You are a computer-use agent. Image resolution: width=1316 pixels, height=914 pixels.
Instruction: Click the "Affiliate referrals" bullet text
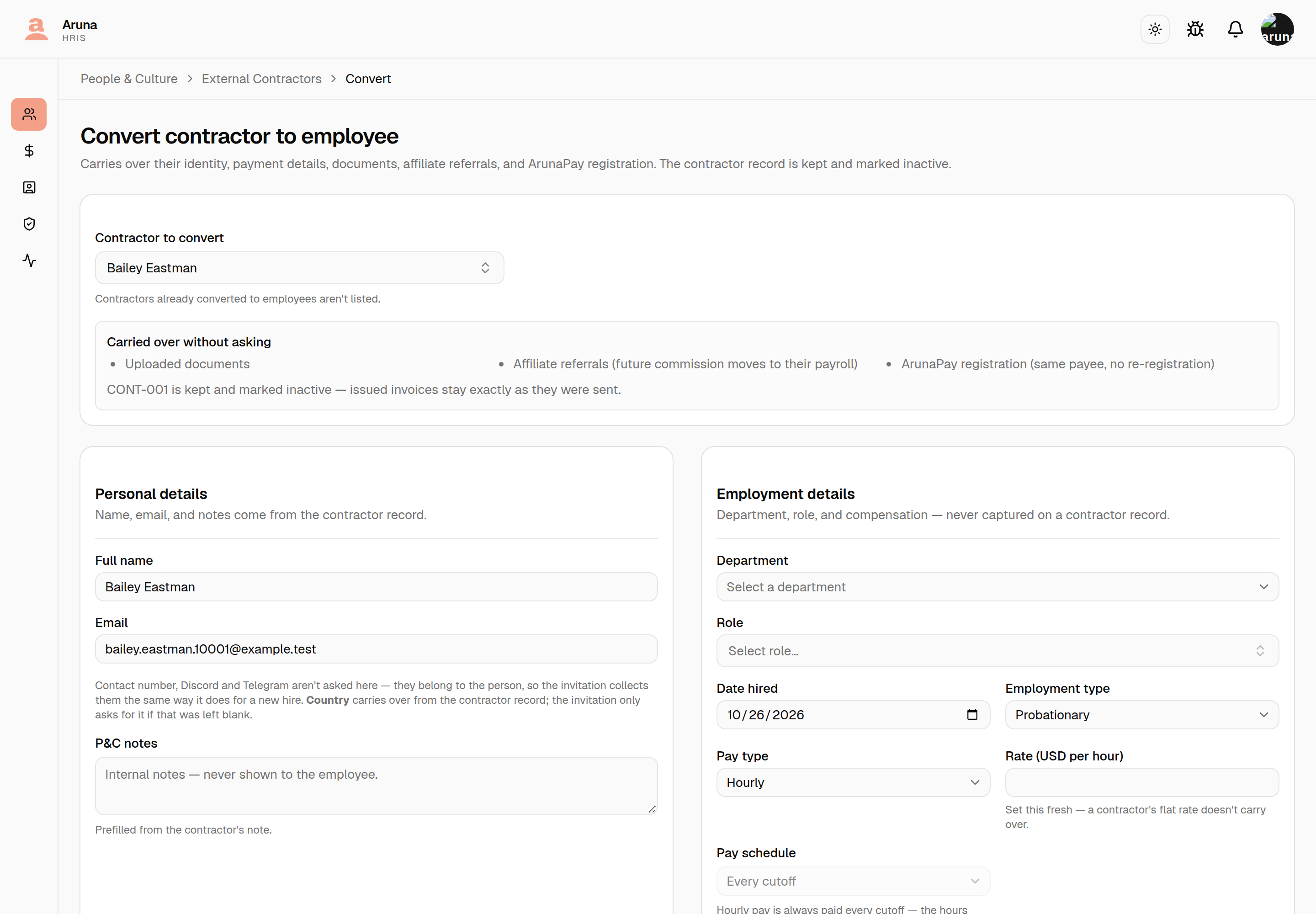pos(685,364)
